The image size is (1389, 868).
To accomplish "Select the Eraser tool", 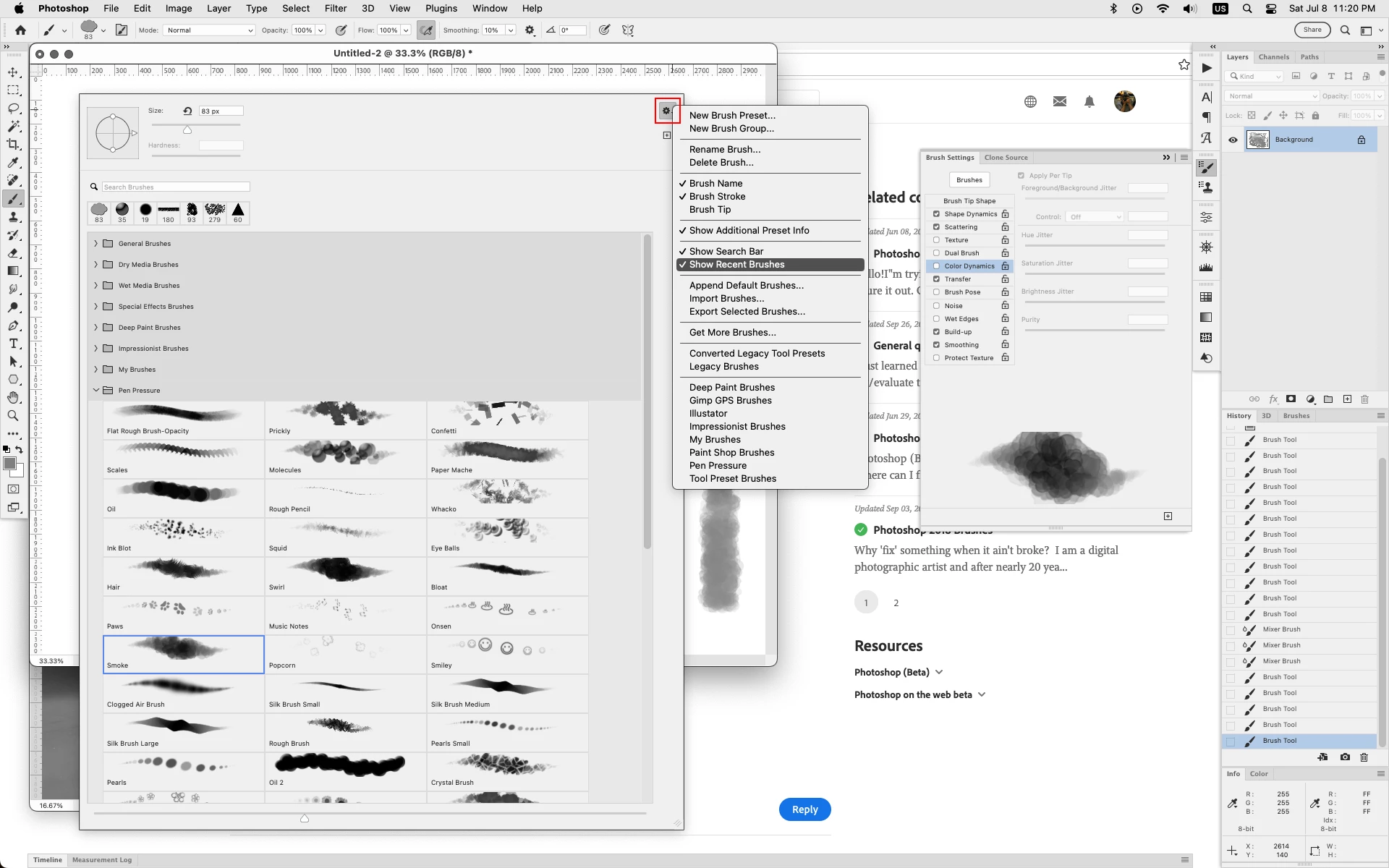I will point(13,253).
